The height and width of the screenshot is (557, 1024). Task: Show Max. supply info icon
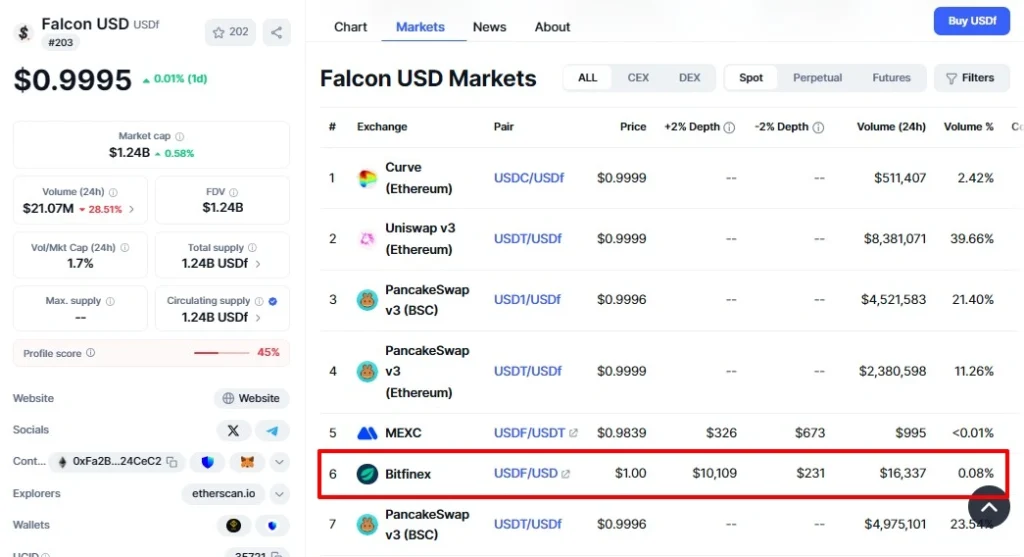pos(110,301)
